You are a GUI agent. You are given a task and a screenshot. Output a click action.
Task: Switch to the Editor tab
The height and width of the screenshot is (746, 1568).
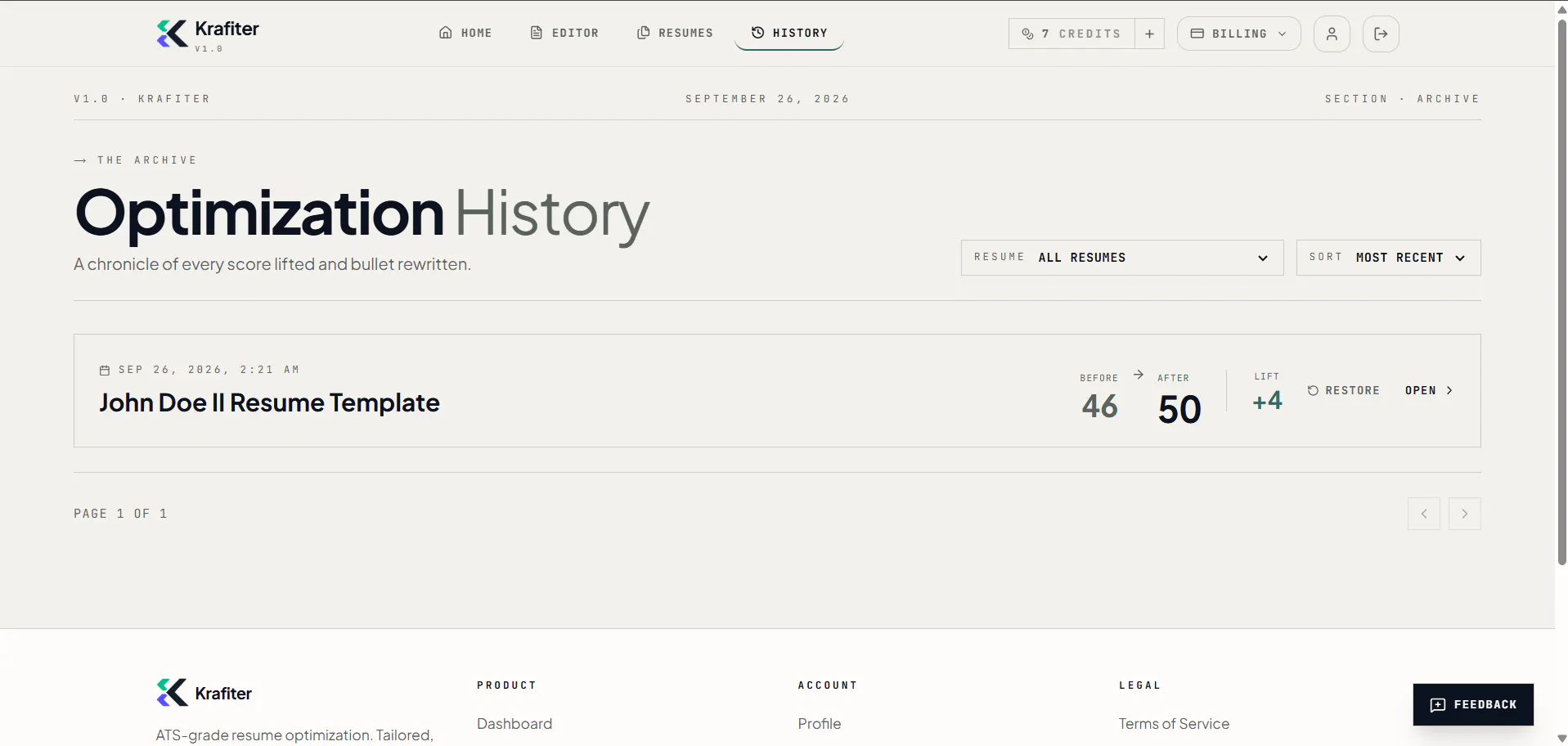(564, 33)
